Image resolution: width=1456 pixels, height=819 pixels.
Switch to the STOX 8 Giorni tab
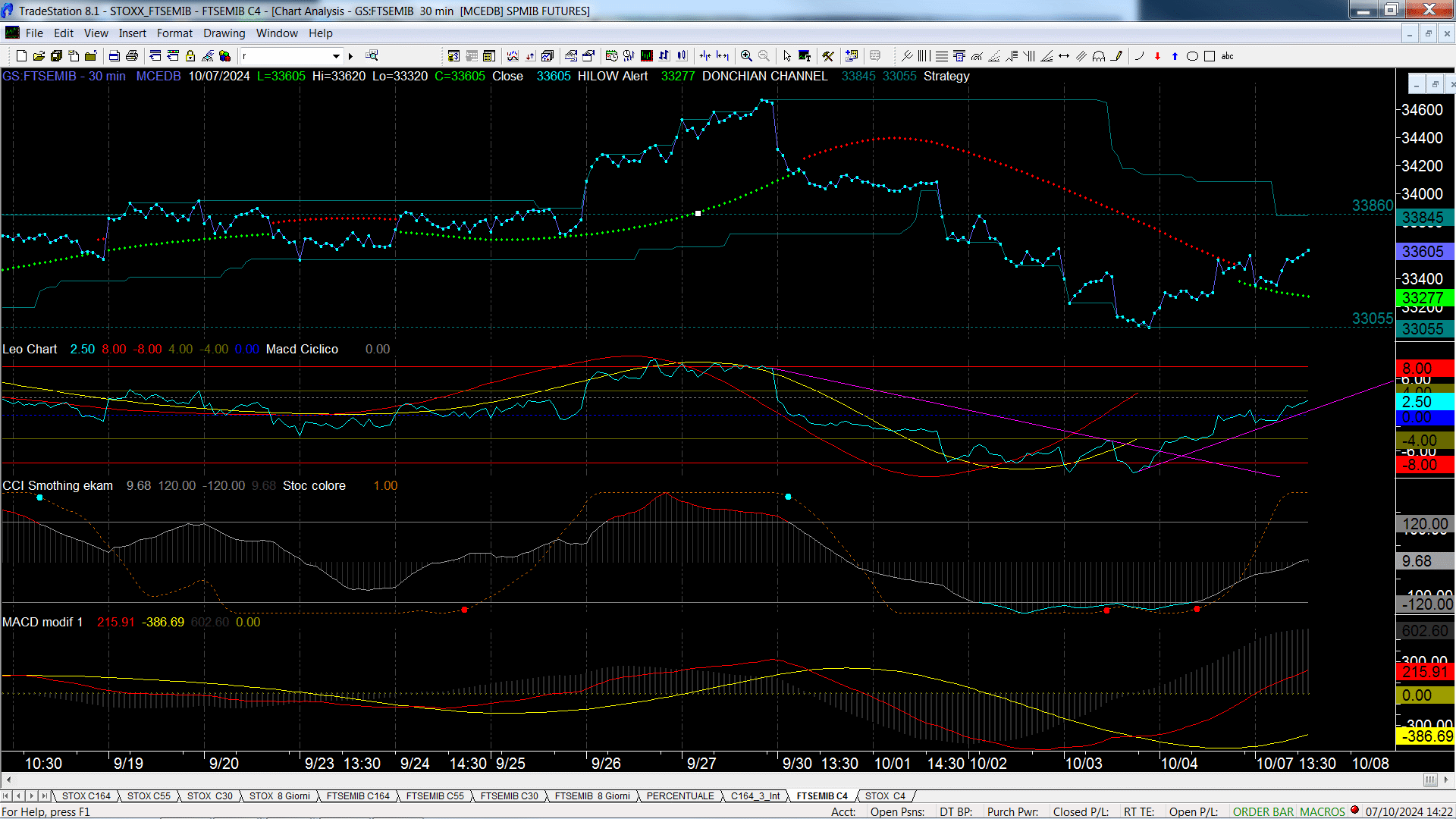pos(280,796)
